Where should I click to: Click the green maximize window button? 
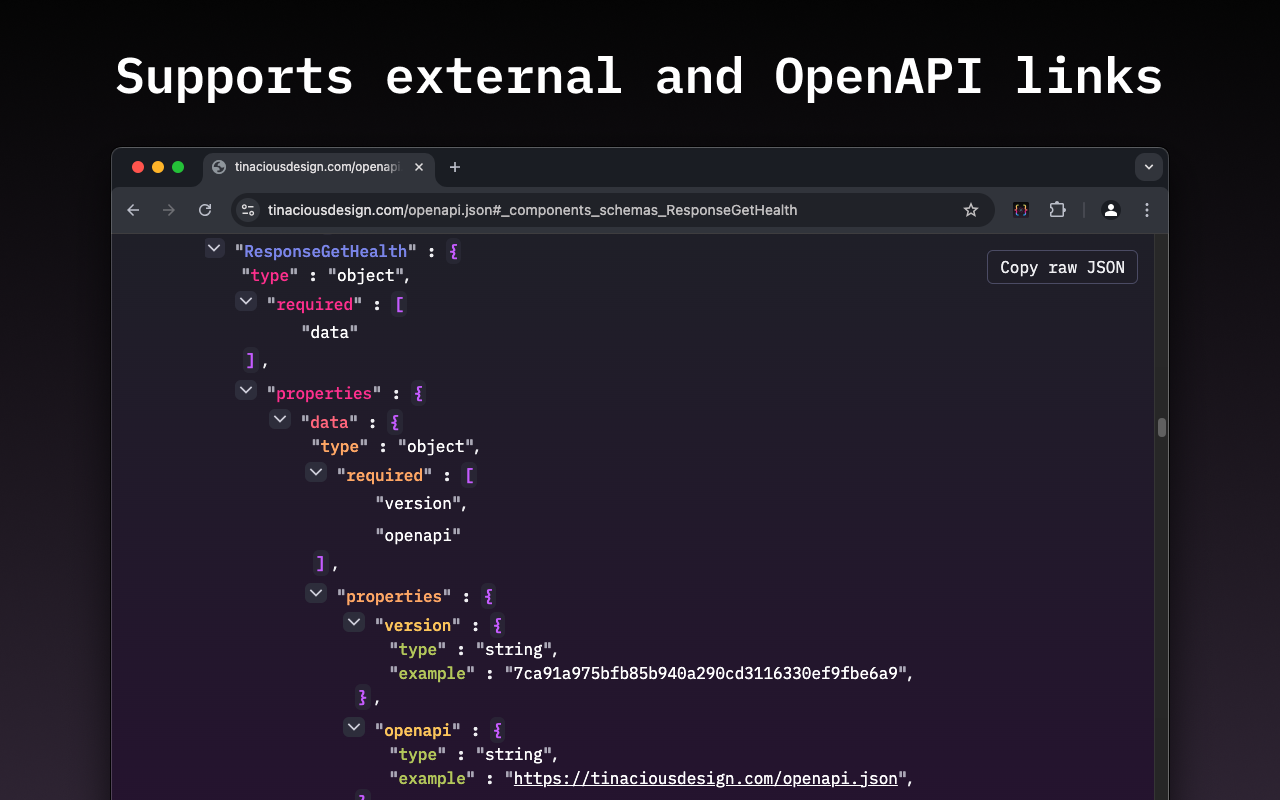coord(178,167)
